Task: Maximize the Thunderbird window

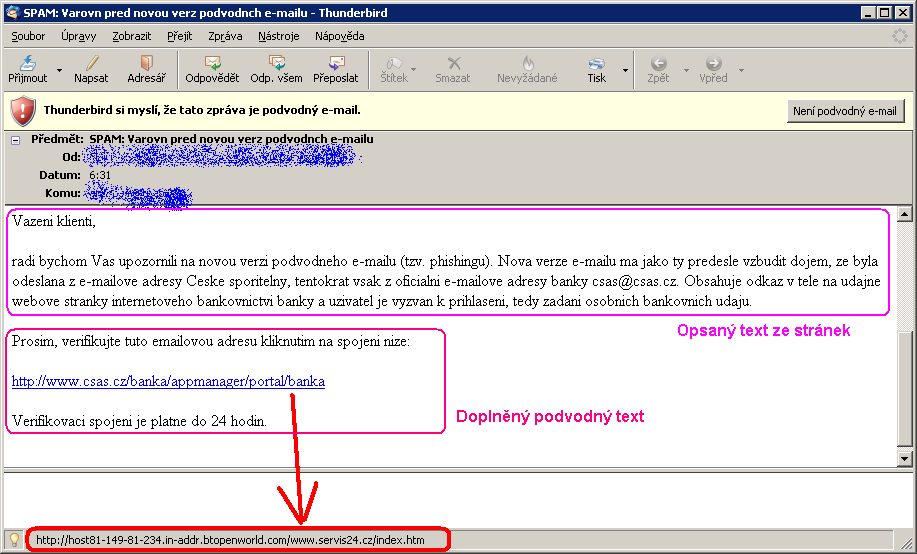Action: tap(885, 13)
